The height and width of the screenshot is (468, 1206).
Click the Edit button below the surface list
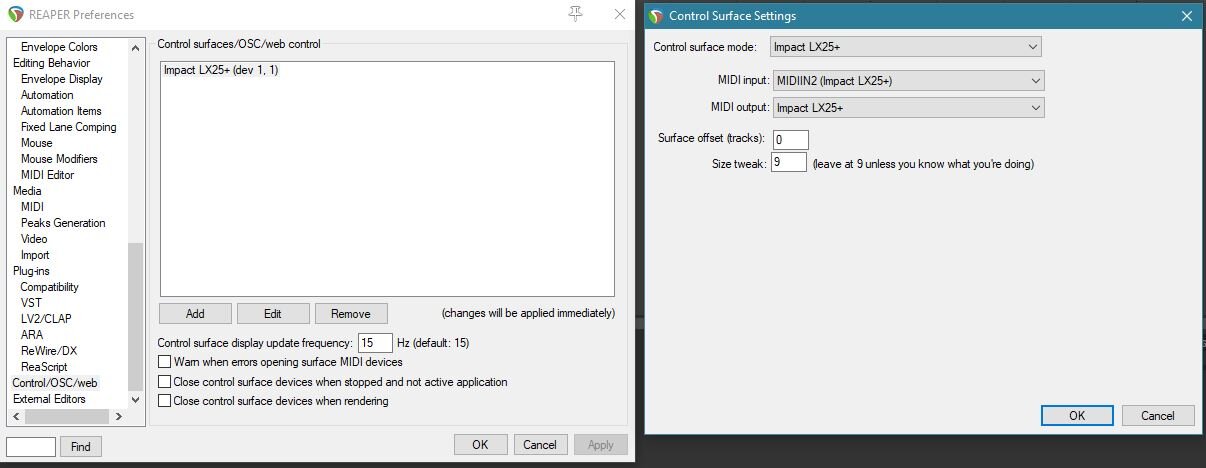pos(272,314)
